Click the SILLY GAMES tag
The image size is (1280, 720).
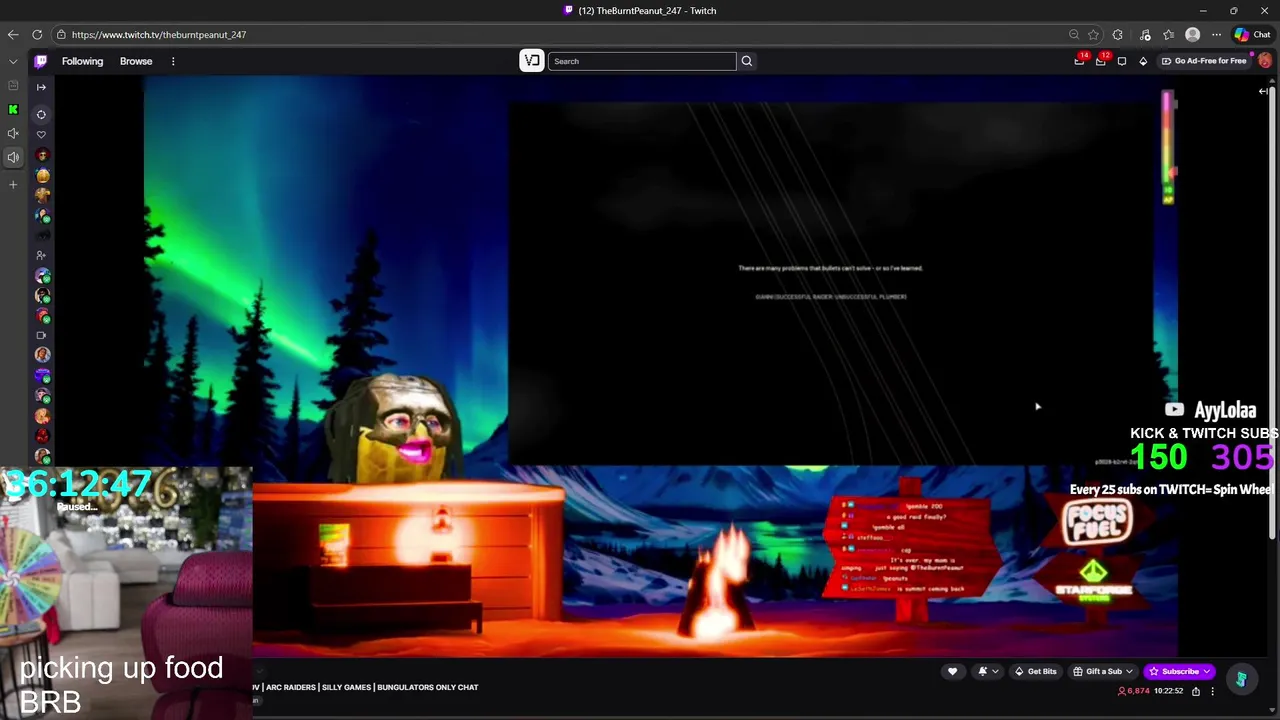tap(346, 687)
